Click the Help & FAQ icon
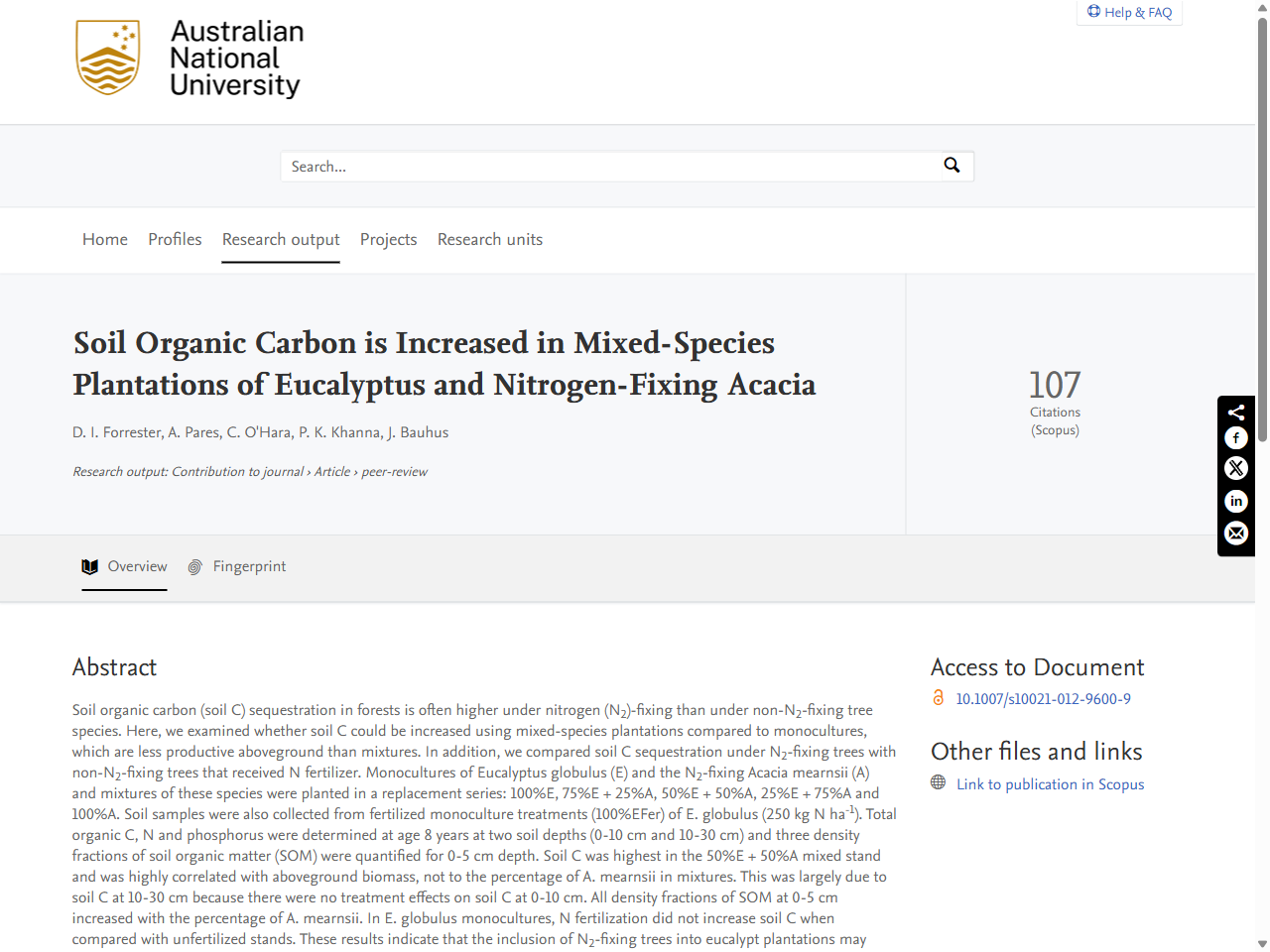This screenshot has width=1270, height=952. pos(1094,11)
